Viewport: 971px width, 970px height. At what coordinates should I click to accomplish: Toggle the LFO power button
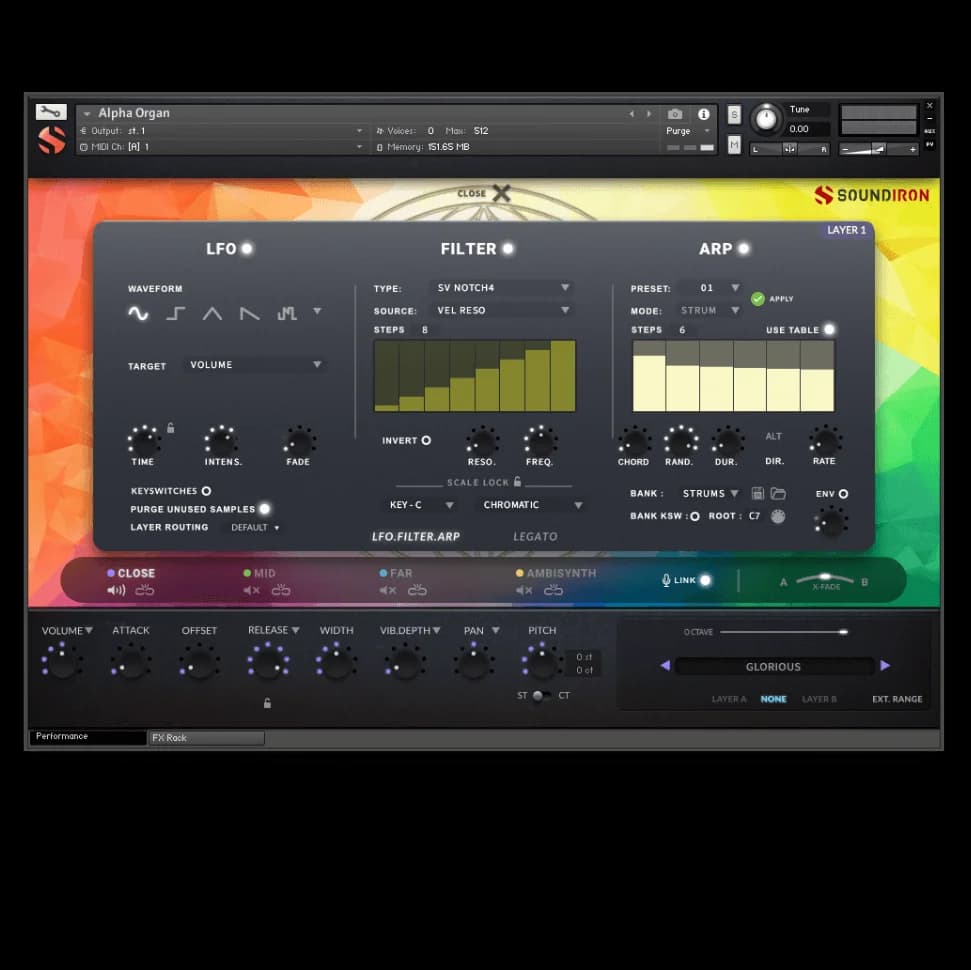click(x=246, y=249)
